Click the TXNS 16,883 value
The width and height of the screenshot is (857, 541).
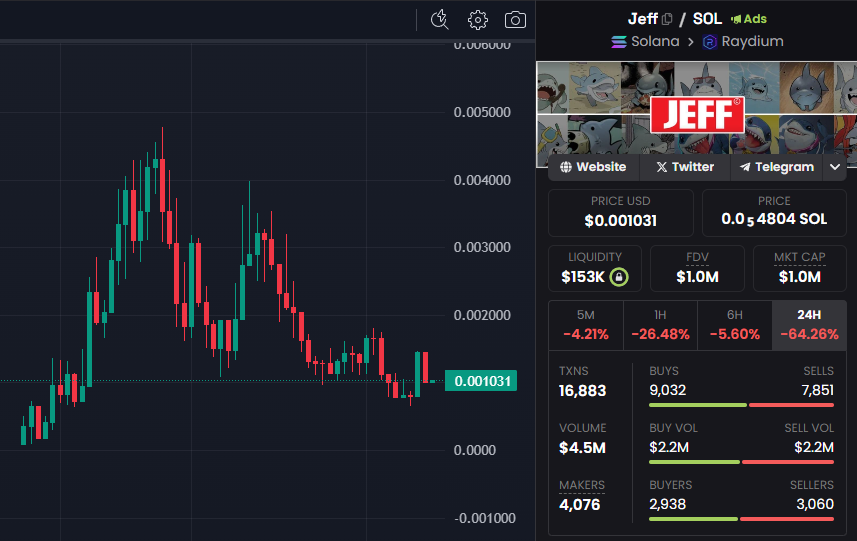click(582, 391)
